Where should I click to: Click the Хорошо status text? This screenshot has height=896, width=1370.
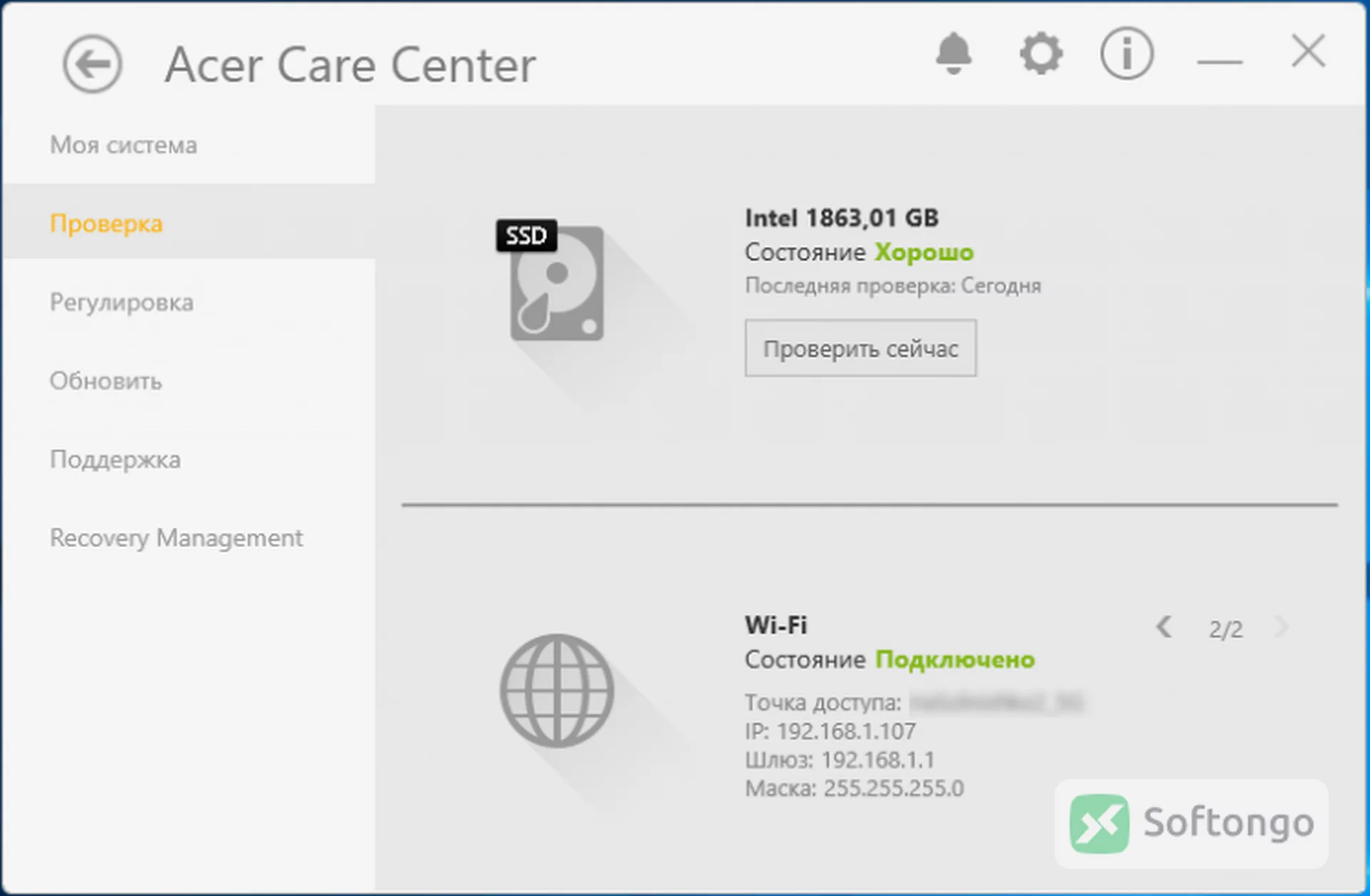tap(924, 253)
